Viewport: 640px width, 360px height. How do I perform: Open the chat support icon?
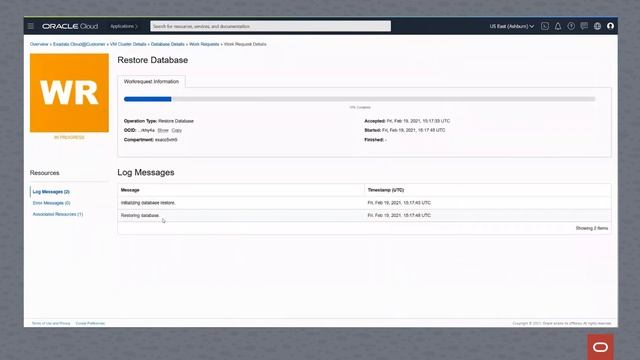[584, 26]
